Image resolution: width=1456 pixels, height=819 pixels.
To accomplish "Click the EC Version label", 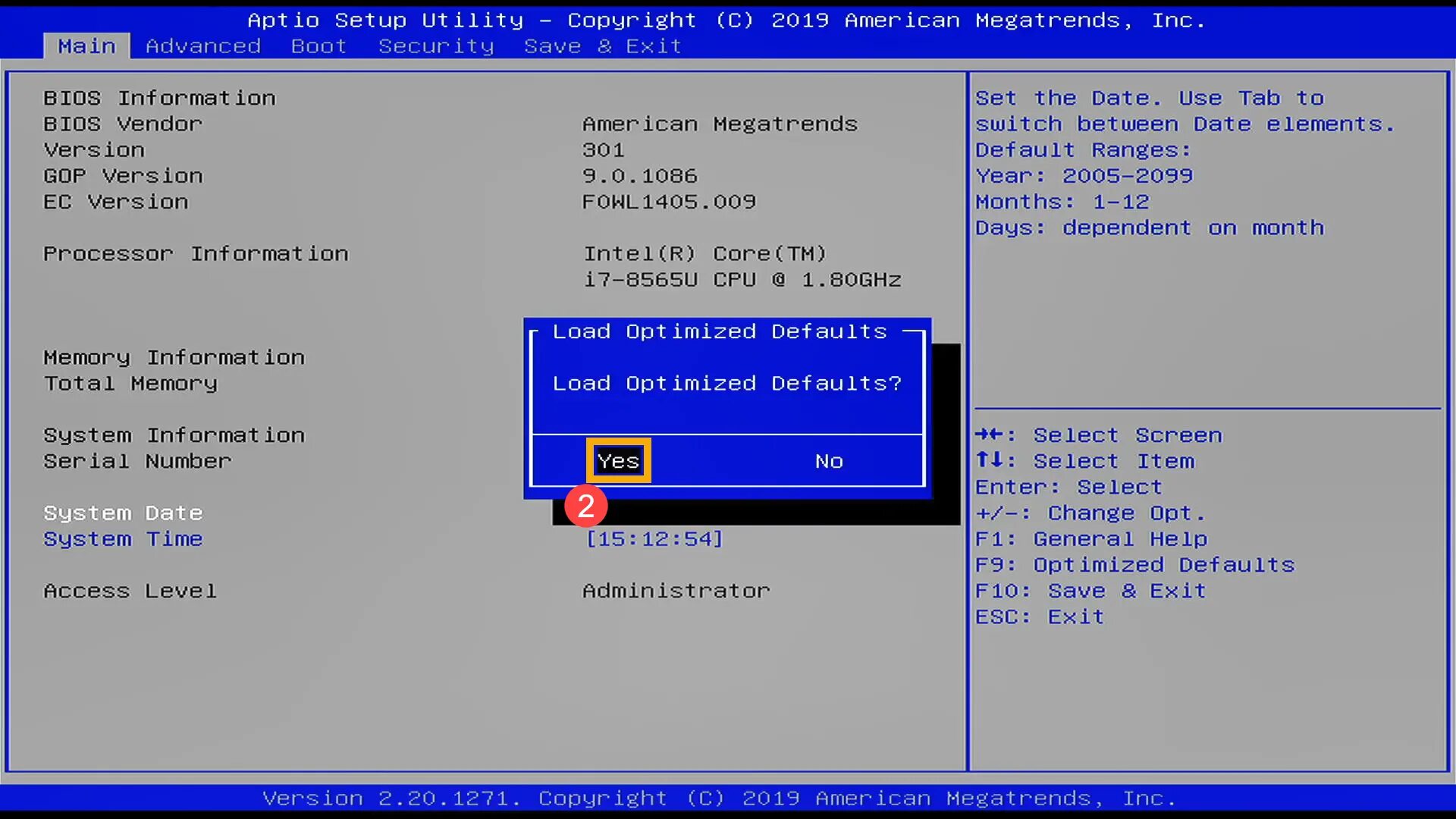I will point(116,202).
